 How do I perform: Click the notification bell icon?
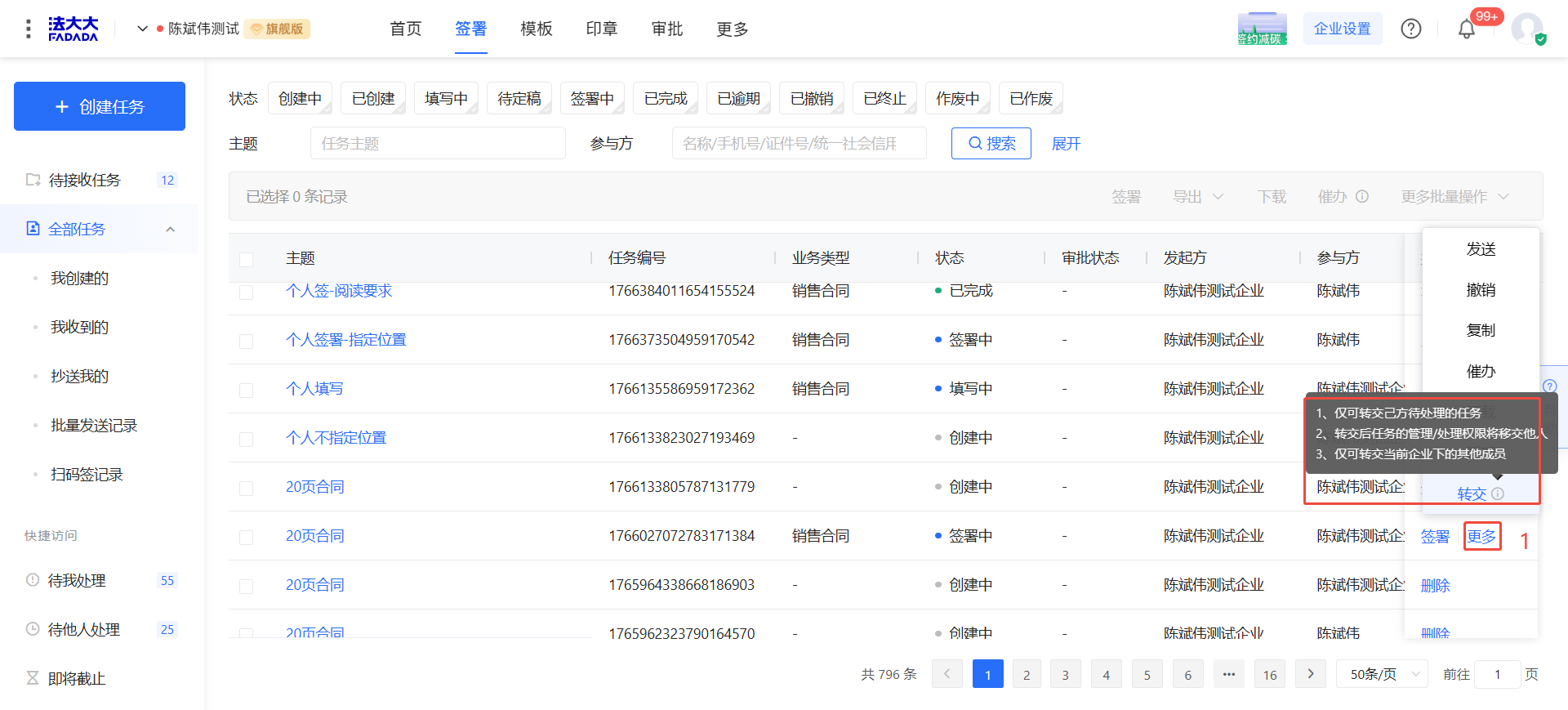(x=1467, y=29)
